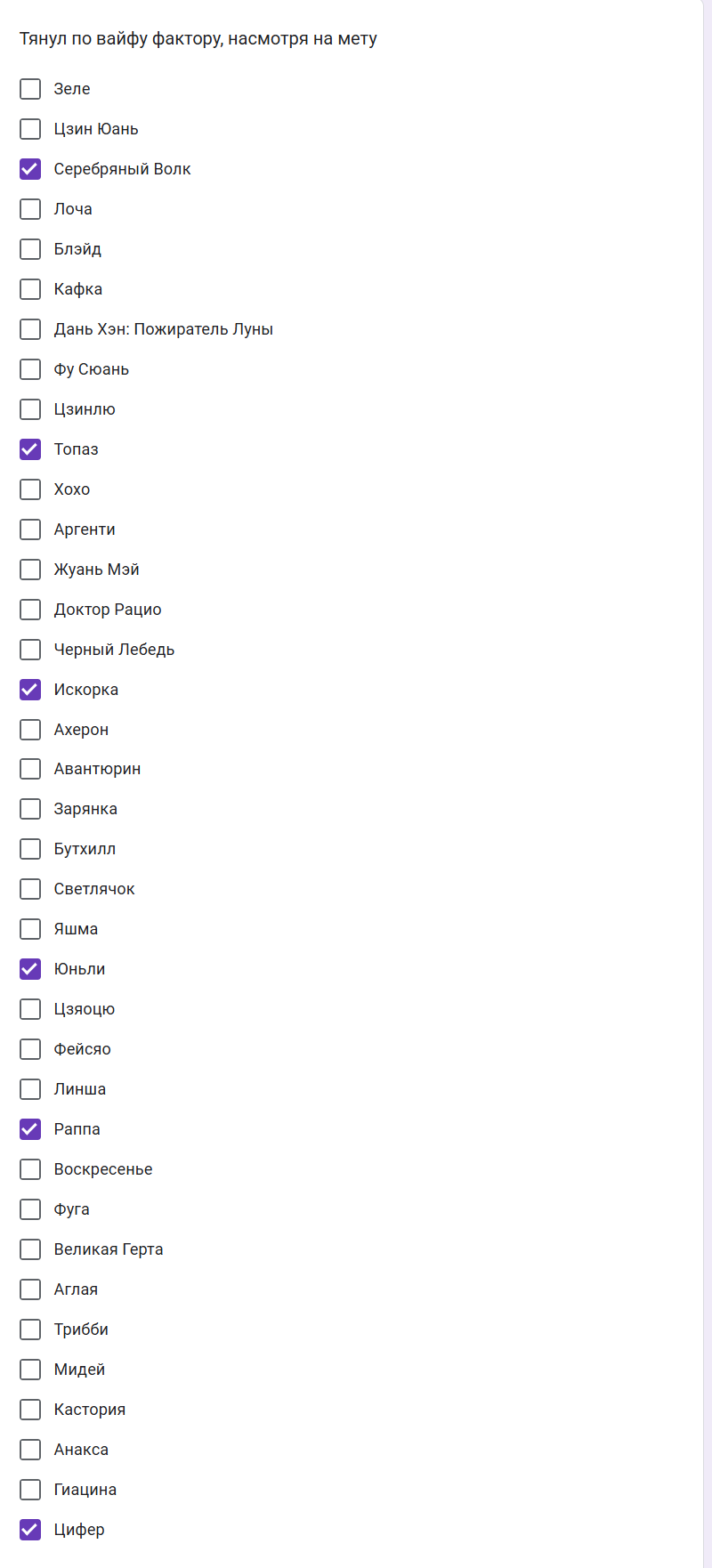
Task: Uncheck the Топаз checkbox
Action: pyautogui.click(x=30, y=449)
